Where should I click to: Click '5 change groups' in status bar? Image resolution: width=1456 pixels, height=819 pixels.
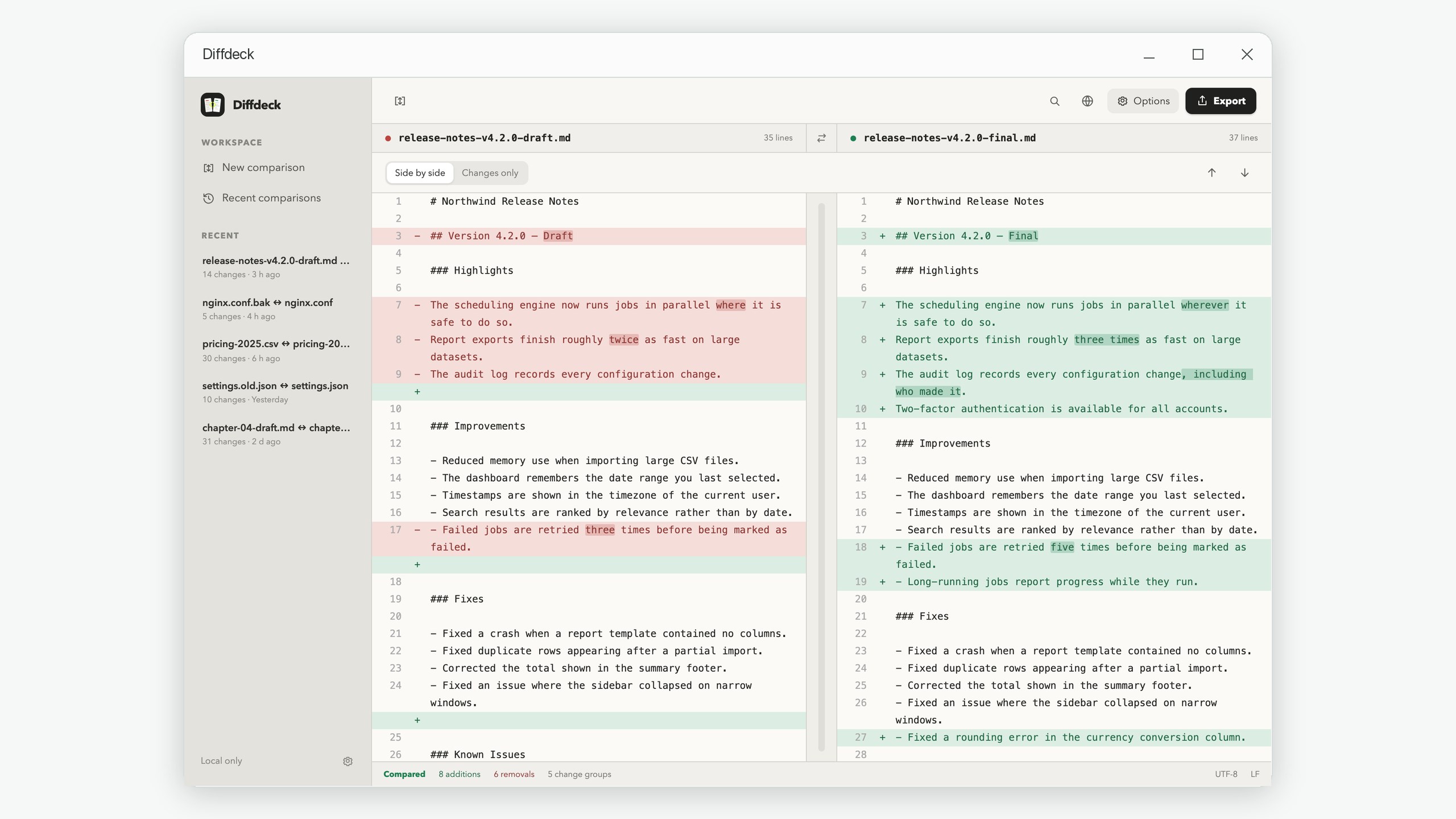(579, 774)
